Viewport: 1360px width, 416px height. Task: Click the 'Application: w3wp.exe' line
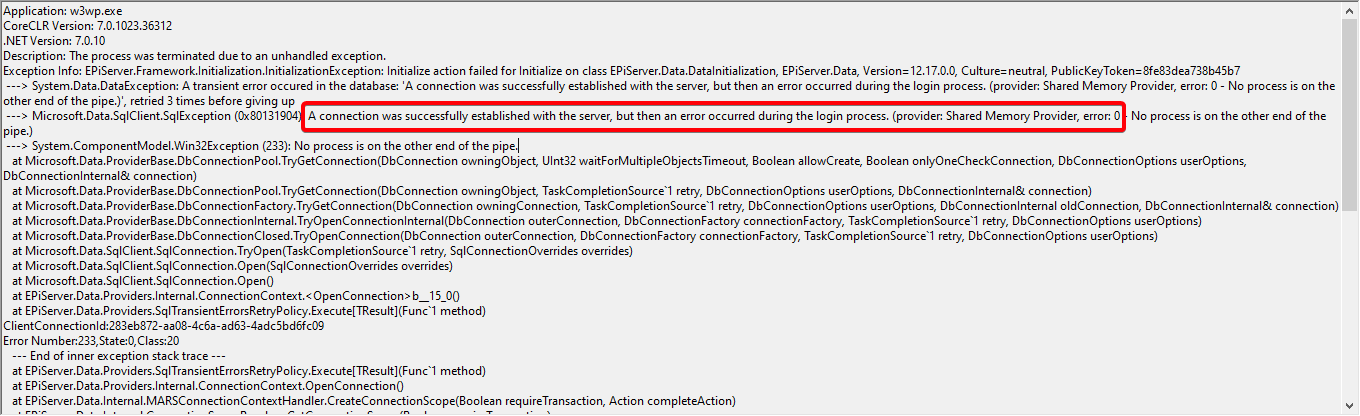[61, 10]
